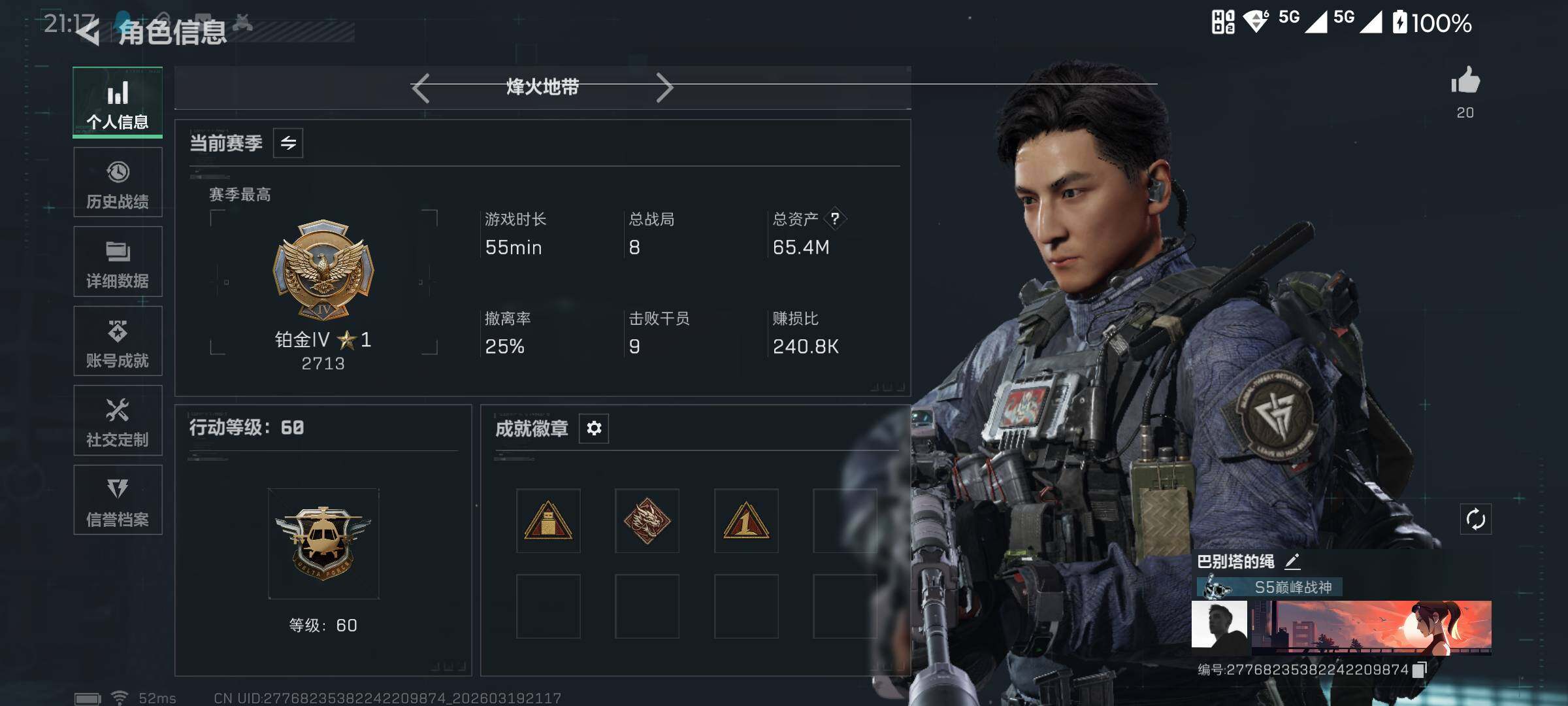Open the 社交定制 section

click(x=118, y=420)
